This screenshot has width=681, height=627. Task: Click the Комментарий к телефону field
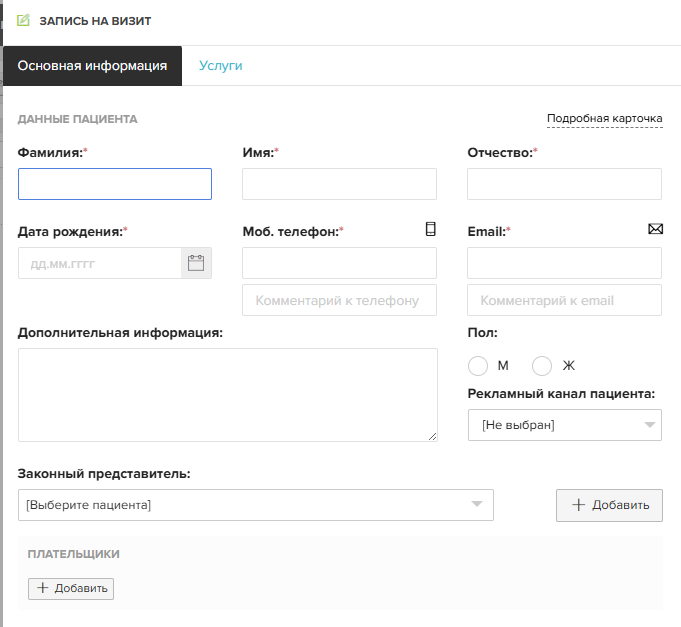(339, 300)
